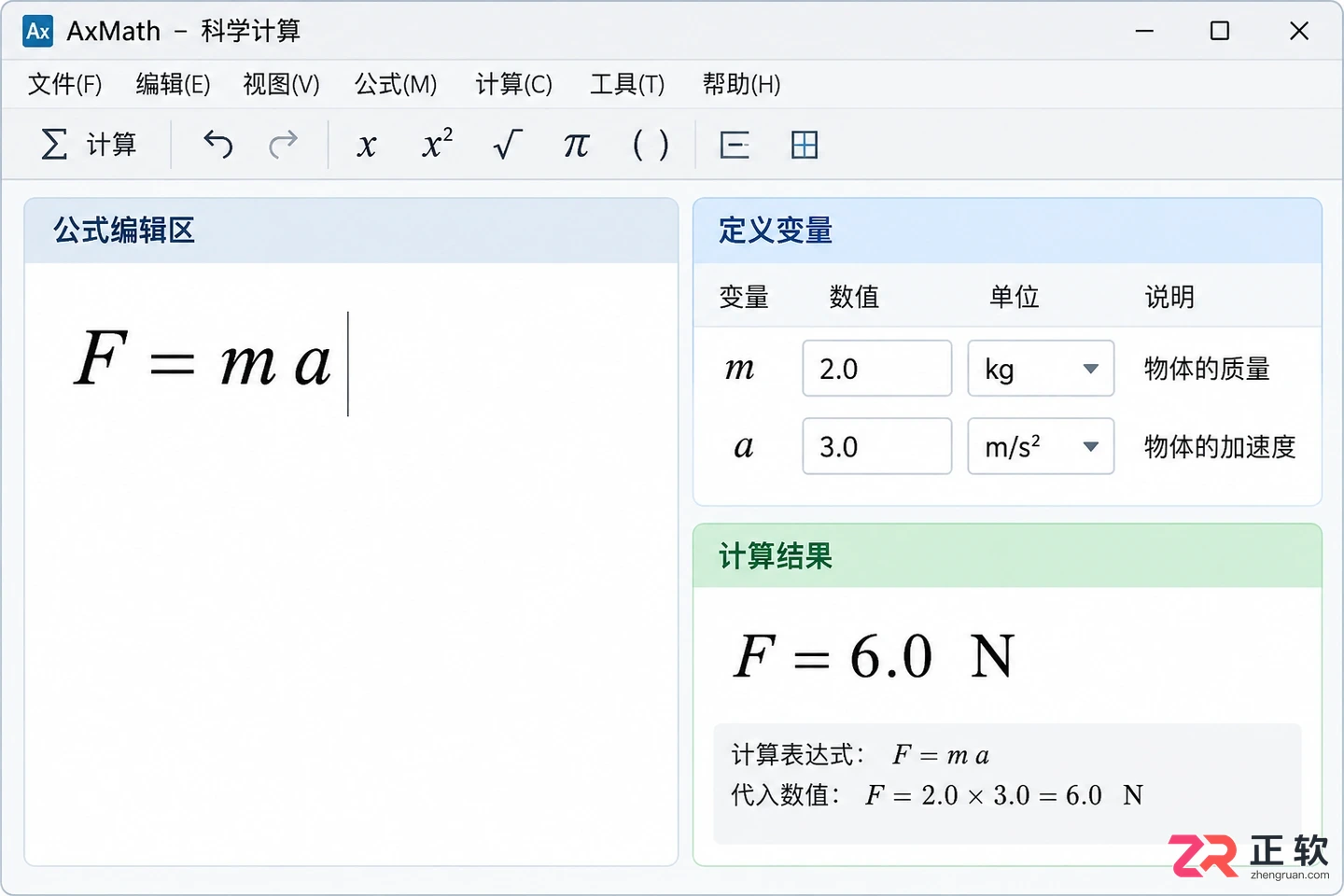Image resolution: width=1344 pixels, height=896 pixels.
Task: Click the 变量 column header
Action: point(744,297)
